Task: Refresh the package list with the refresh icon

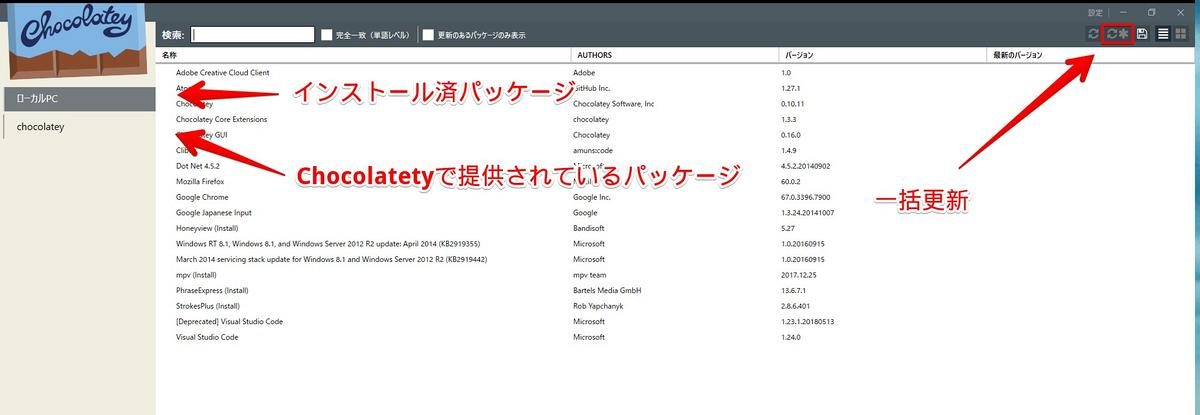Action: [x=1093, y=34]
